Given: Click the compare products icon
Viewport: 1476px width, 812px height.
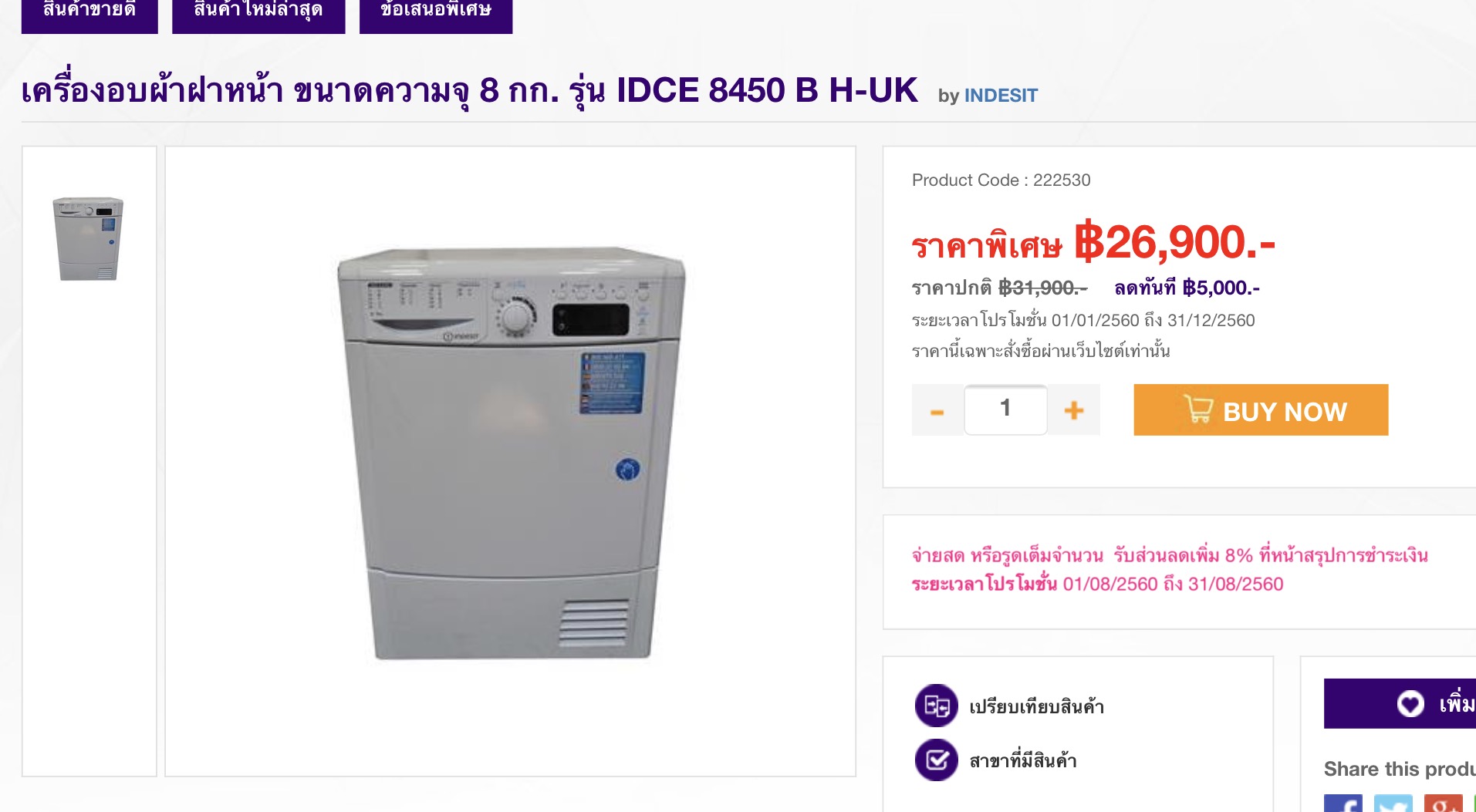Looking at the screenshot, I should [x=936, y=706].
